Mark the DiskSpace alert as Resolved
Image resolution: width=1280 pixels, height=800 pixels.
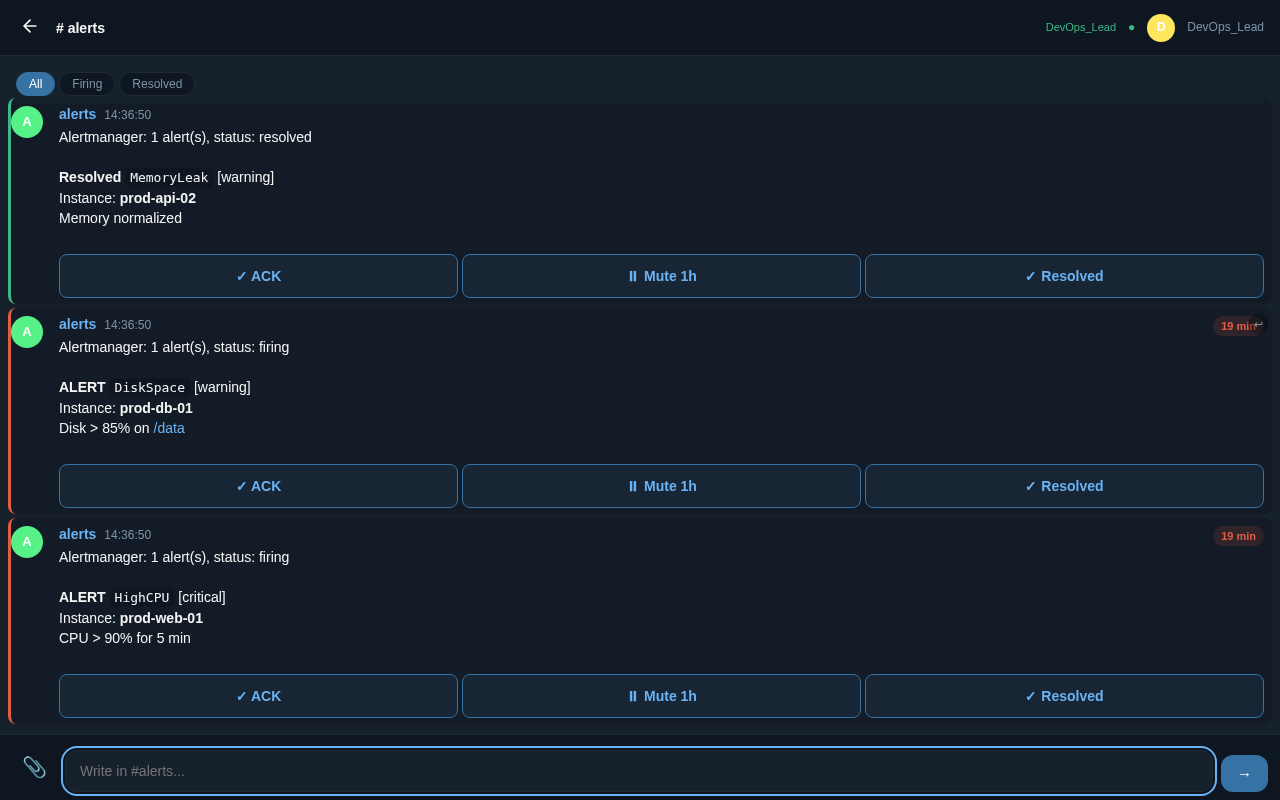[1064, 486]
